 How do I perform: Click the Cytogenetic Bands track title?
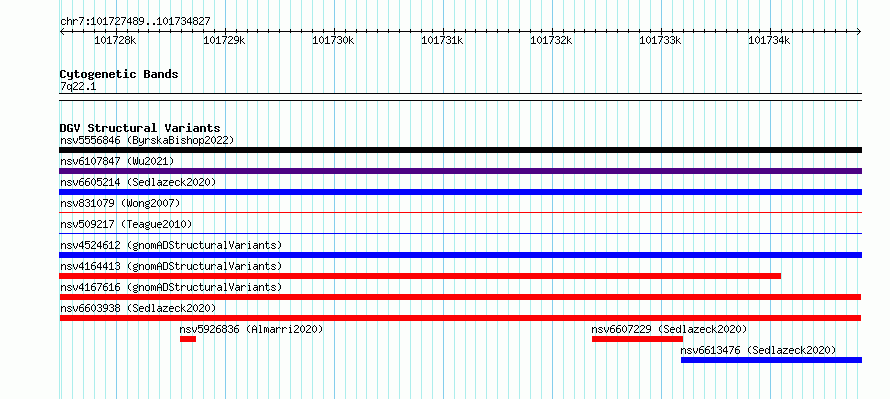pos(119,74)
